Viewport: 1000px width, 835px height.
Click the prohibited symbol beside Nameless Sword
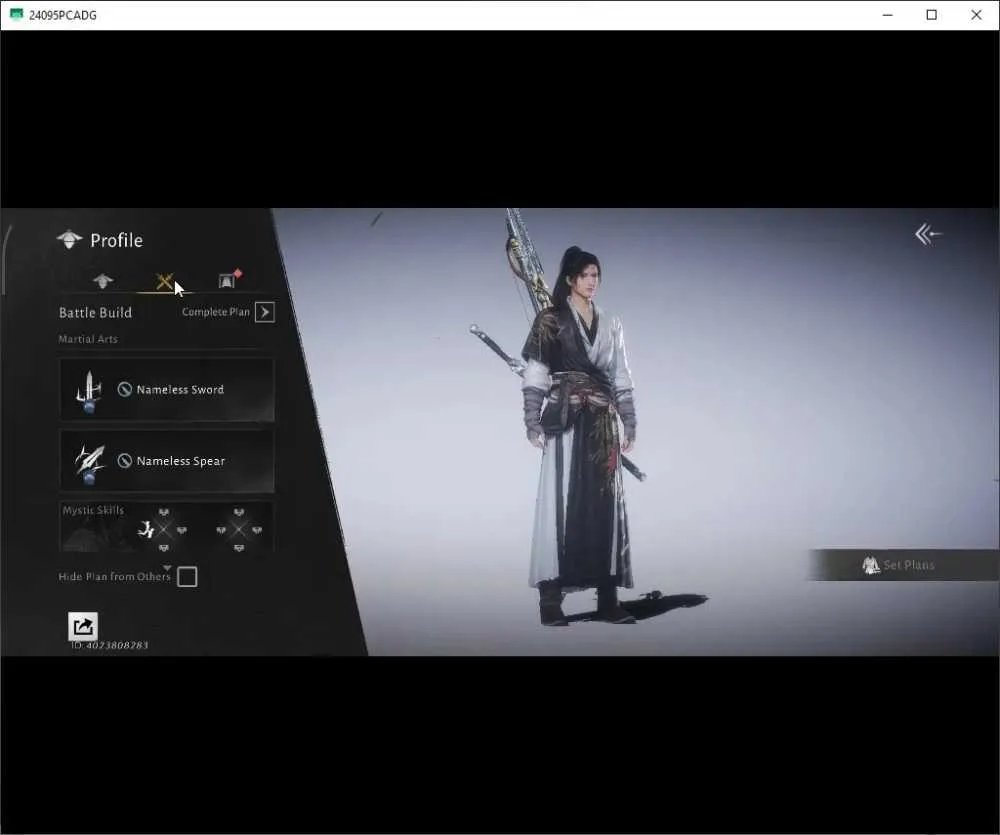pos(124,389)
